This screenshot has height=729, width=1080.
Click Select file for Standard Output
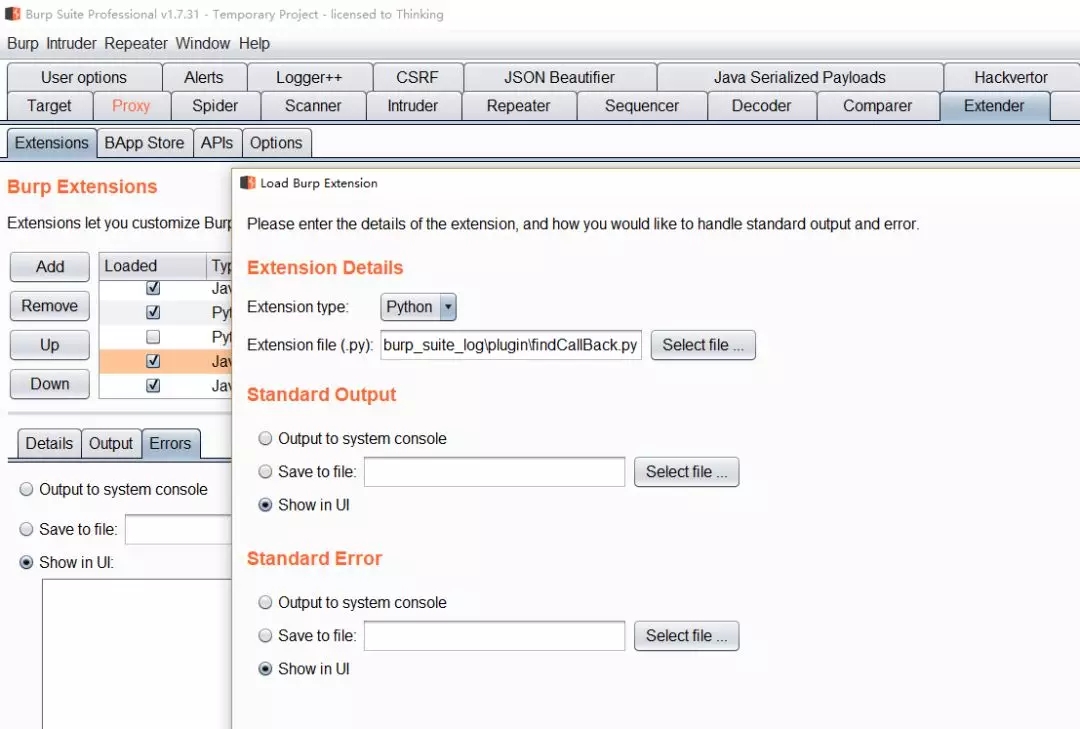687,472
